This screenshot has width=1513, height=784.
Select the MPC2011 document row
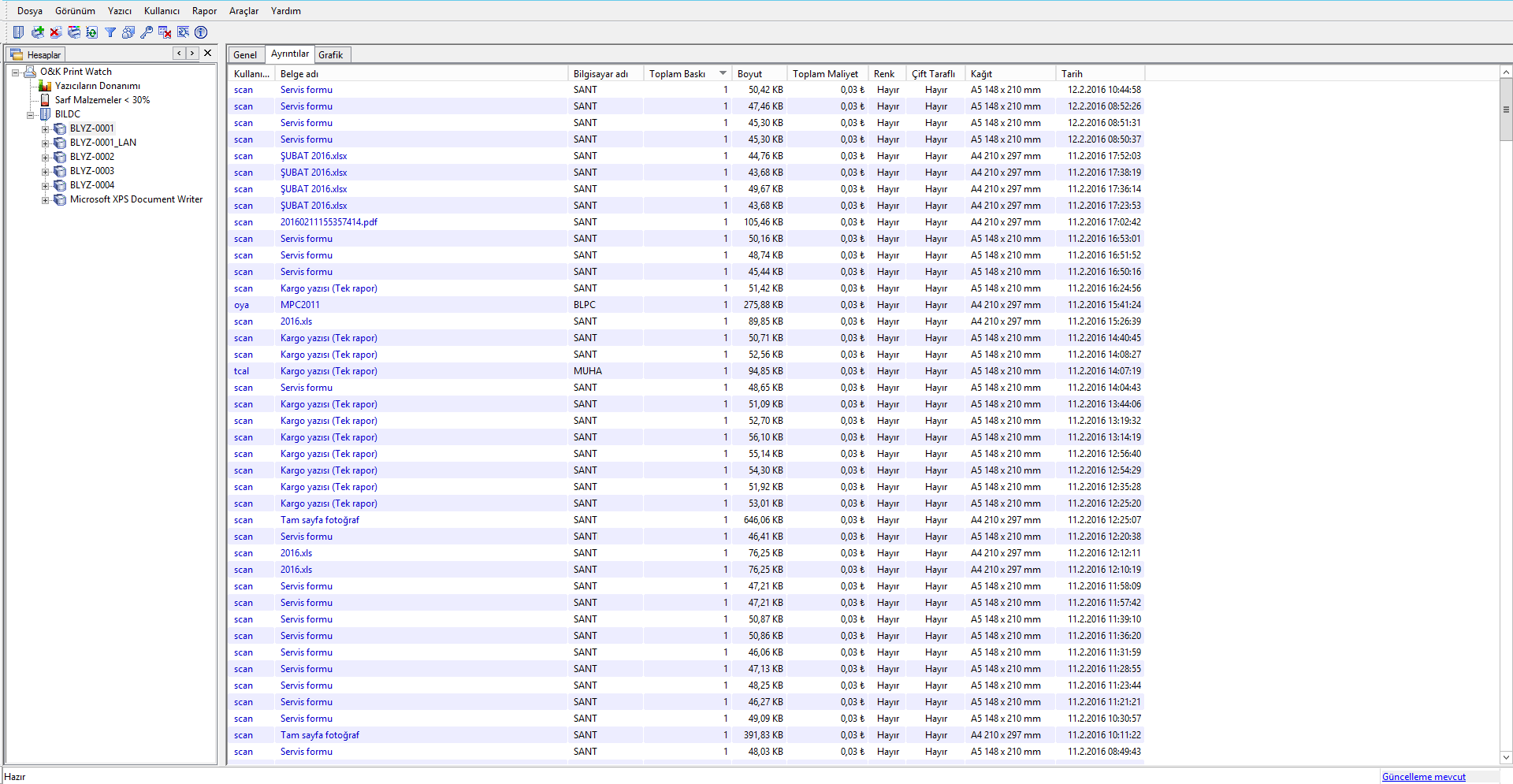click(686, 305)
